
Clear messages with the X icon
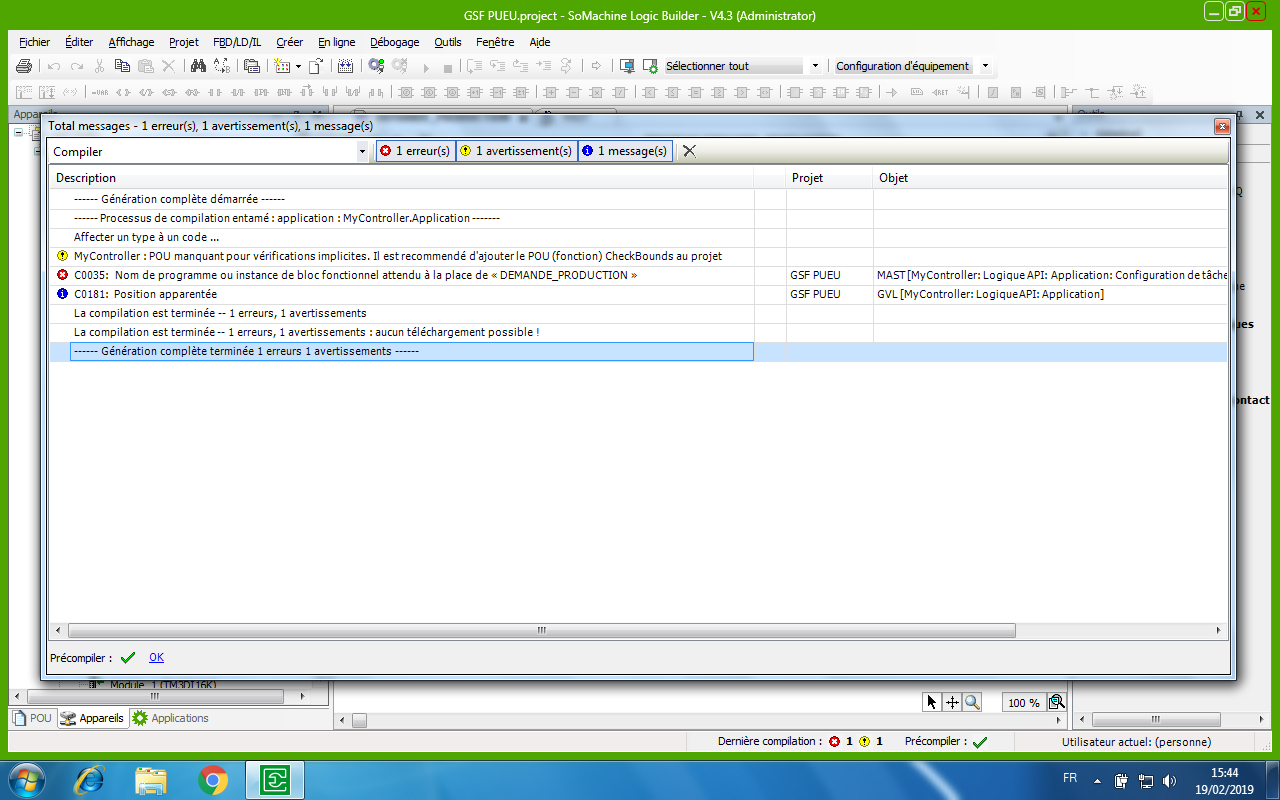pos(689,151)
